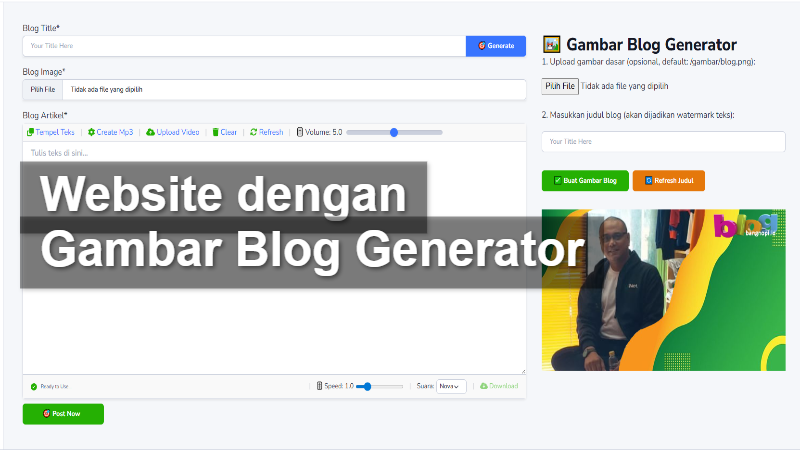This screenshot has width=800, height=450.
Task: Open the Suara voice dropdown
Action: (x=451, y=386)
